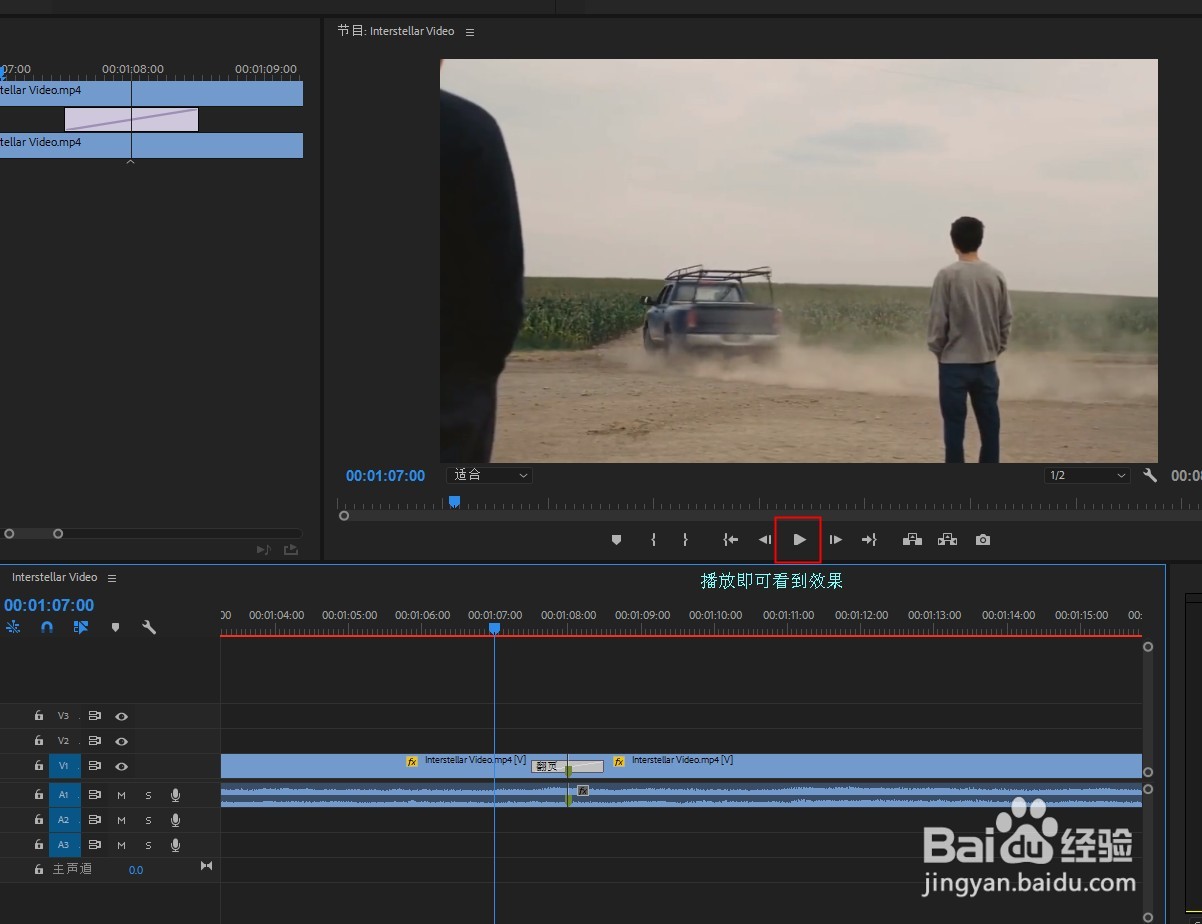The height and width of the screenshot is (924, 1202).
Task: Enable voice-over record on A3
Action: [175, 845]
